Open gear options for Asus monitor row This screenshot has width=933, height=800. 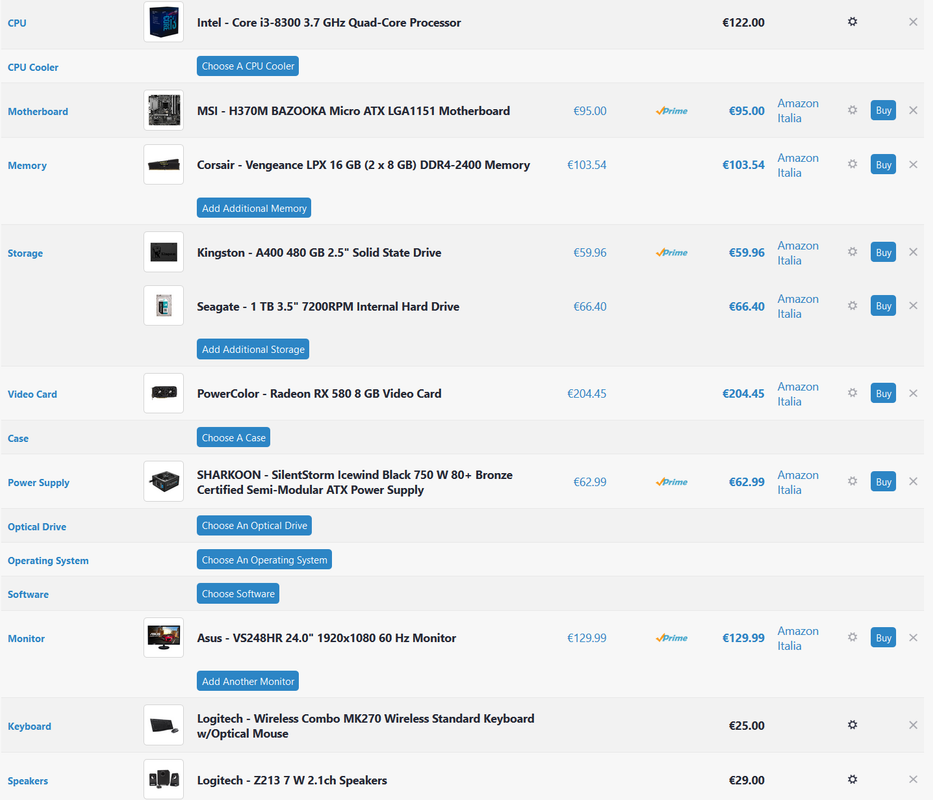tap(852, 638)
